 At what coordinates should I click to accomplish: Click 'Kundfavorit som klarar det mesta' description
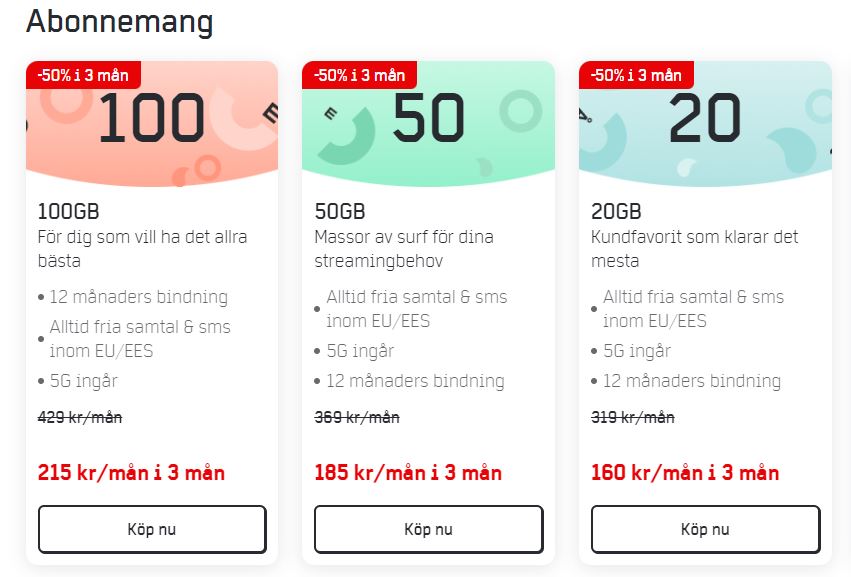pyautogui.click(x=695, y=249)
